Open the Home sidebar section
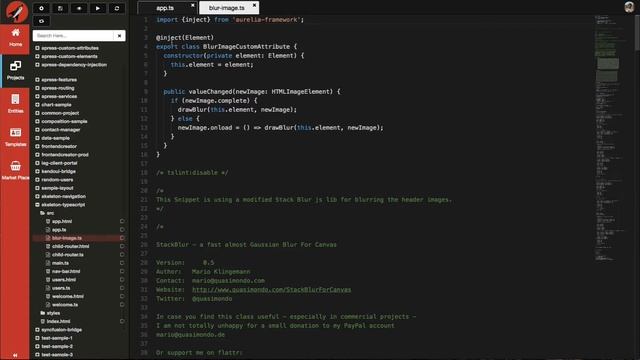Screen dimensions: 640x360 [15, 38]
